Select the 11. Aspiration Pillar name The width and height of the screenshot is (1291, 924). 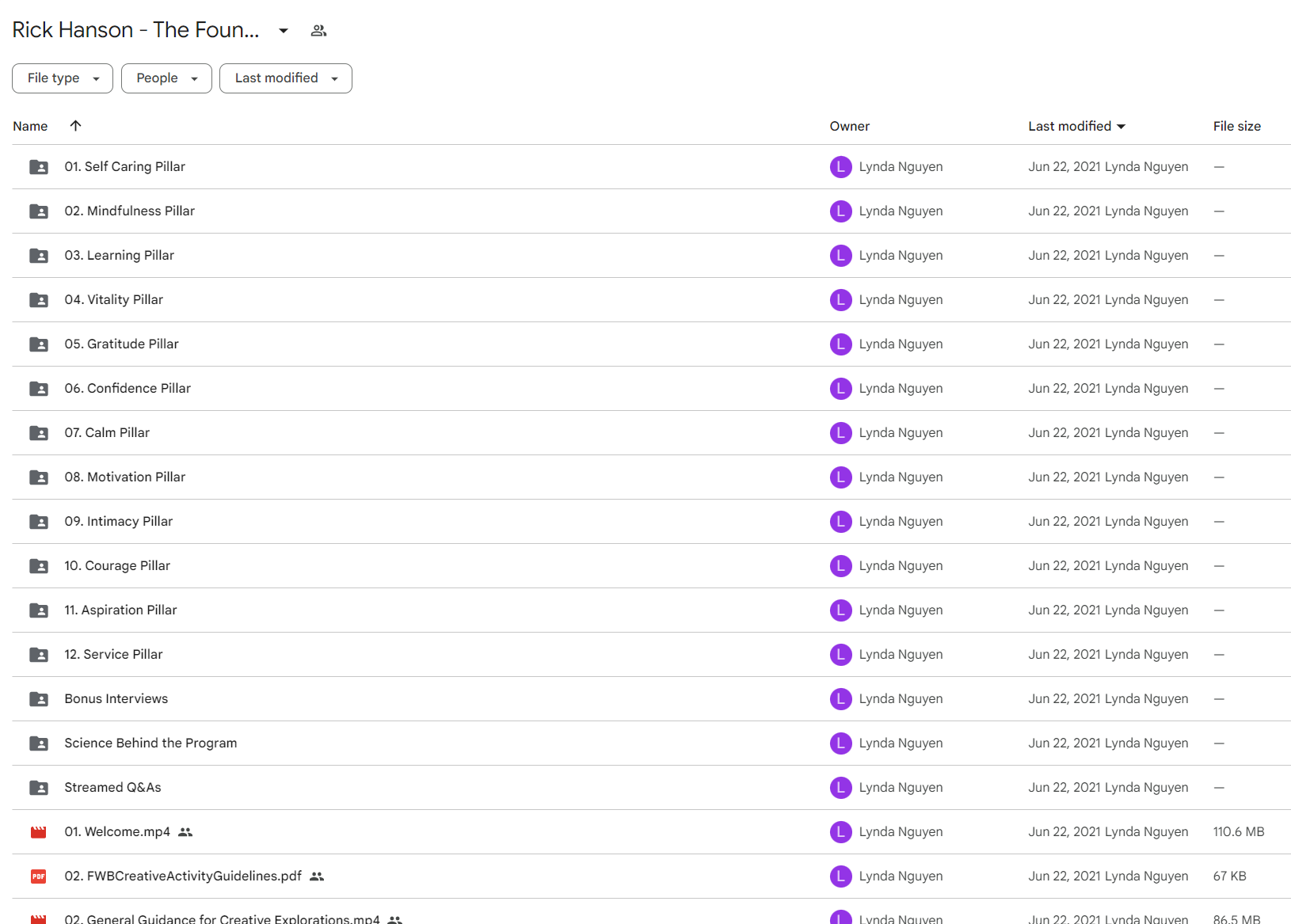121,610
